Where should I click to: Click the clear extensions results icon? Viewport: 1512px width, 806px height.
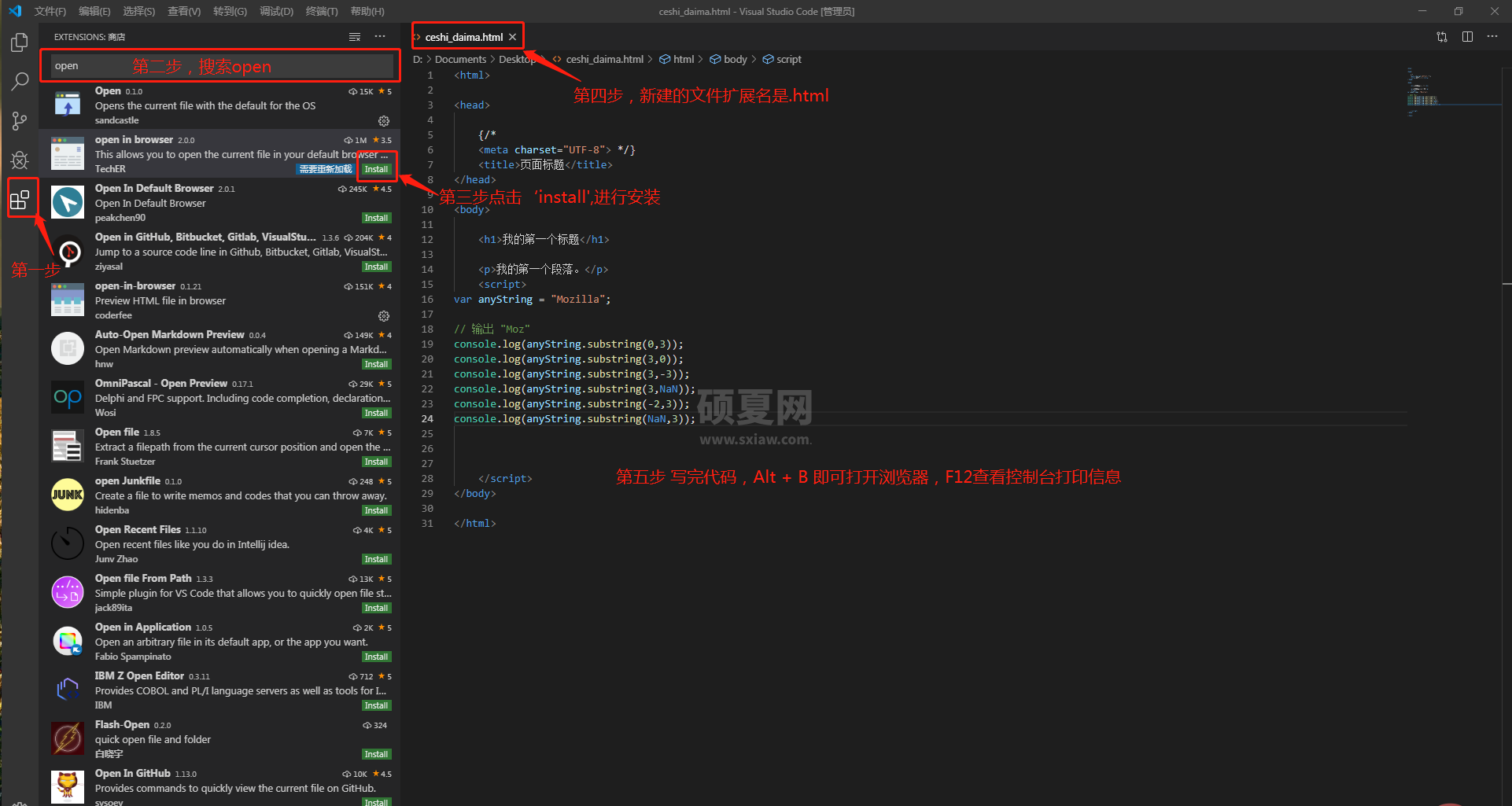click(355, 37)
